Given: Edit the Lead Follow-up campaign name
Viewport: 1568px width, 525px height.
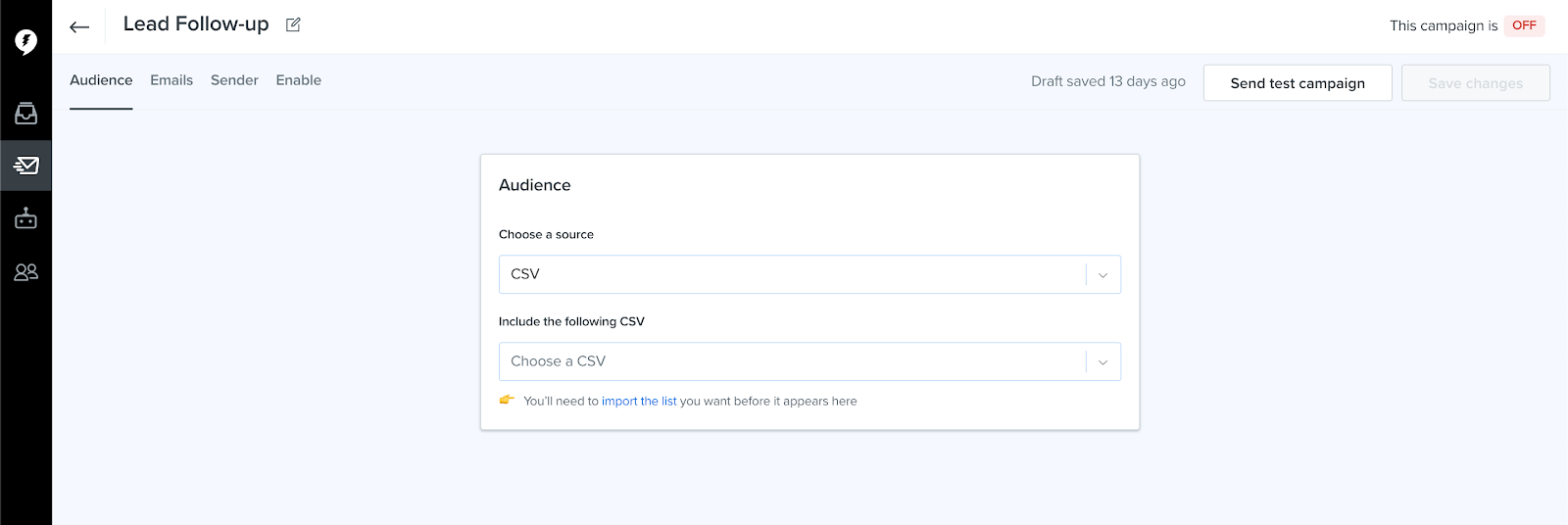Looking at the screenshot, I should (293, 24).
